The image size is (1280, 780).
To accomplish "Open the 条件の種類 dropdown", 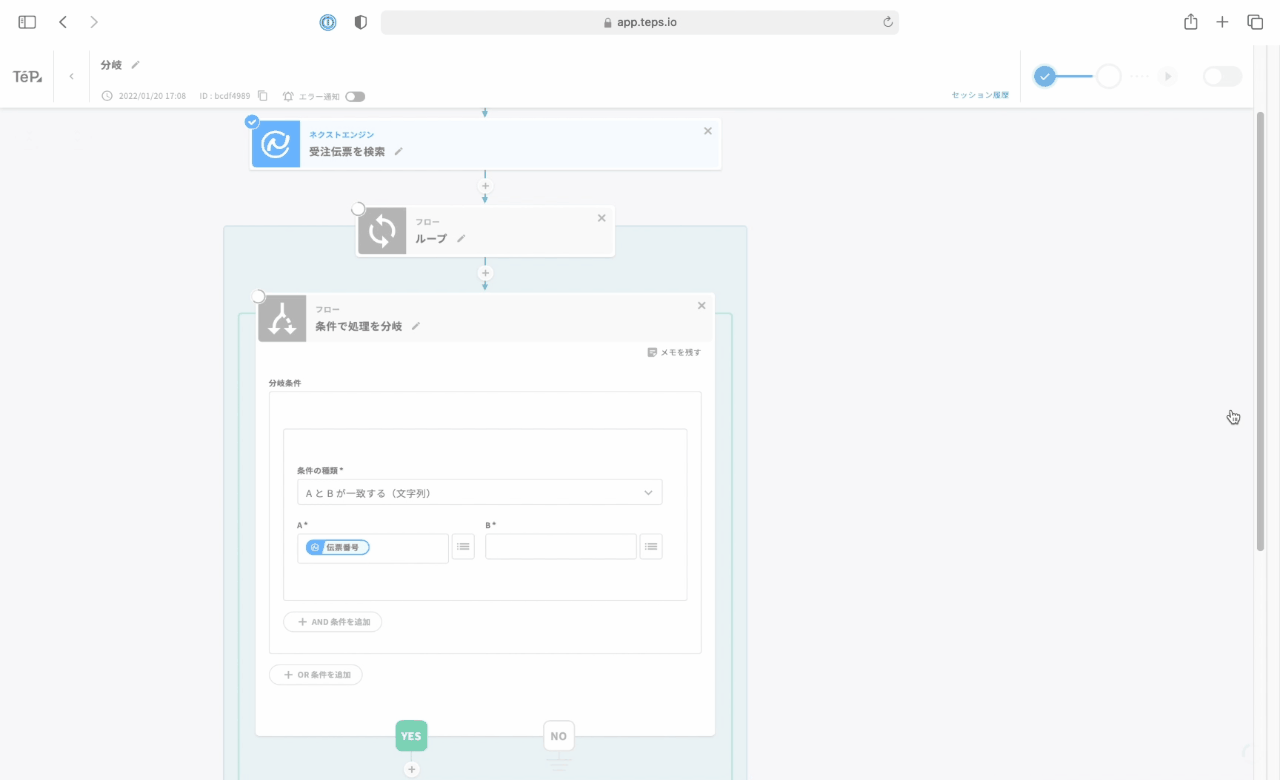I will point(479,493).
